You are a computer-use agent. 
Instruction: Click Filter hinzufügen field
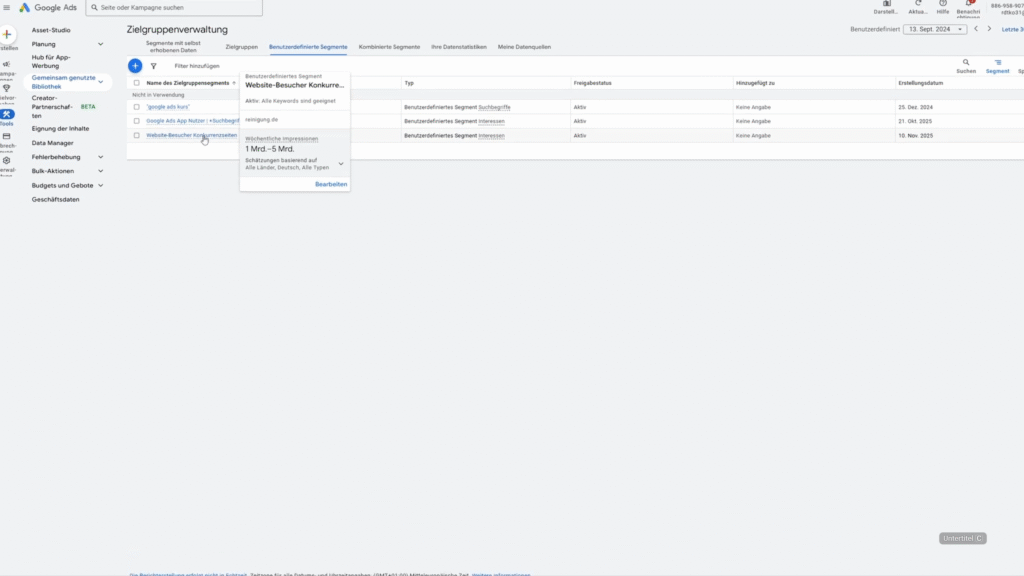(x=197, y=66)
